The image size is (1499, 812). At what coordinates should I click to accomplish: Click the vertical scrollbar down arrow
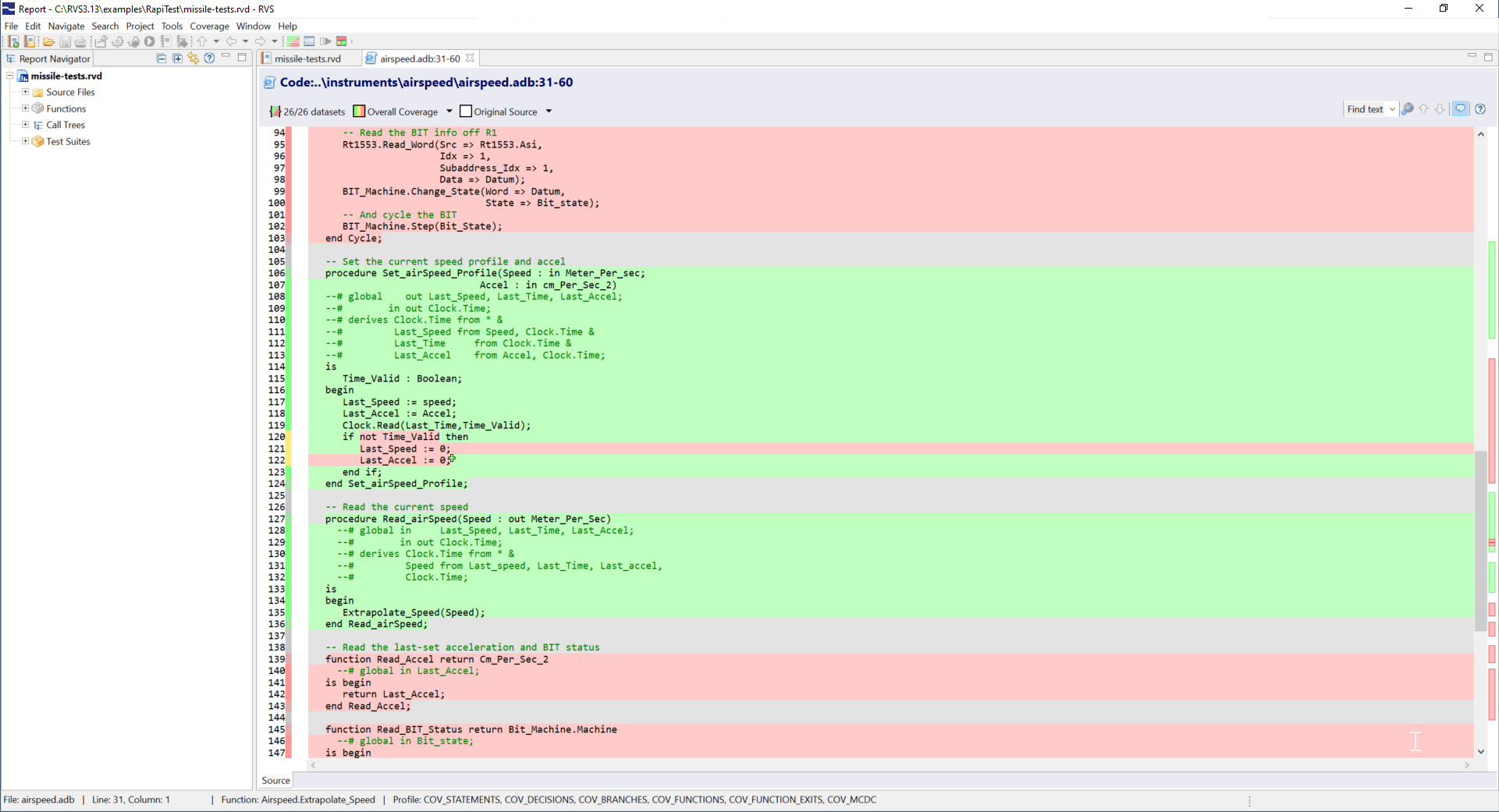[x=1481, y=751]
